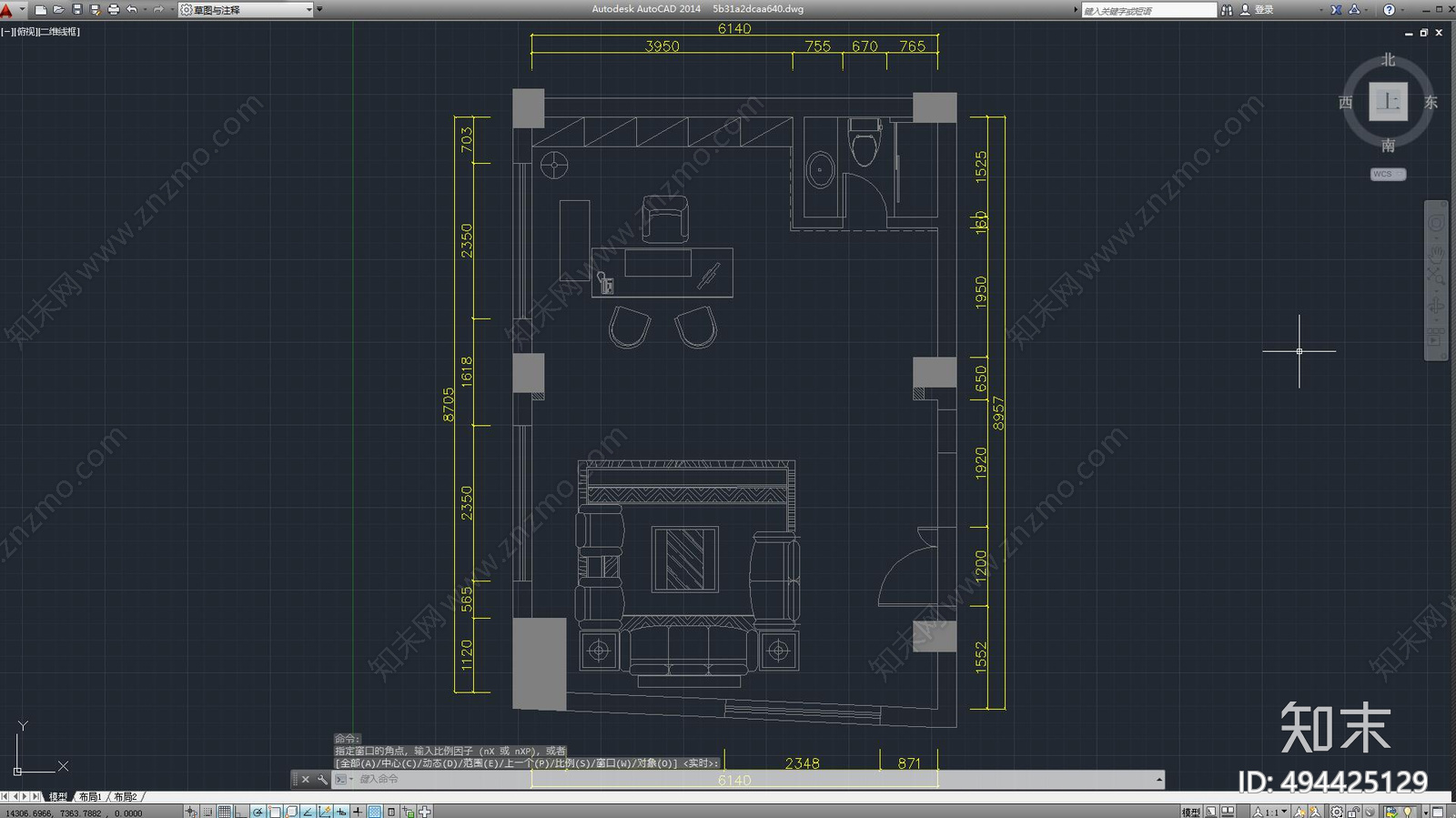This screenshot has width=1456, height=818.
Task: Toggle Polar tracking in status bar
Action: click(258, 812)
